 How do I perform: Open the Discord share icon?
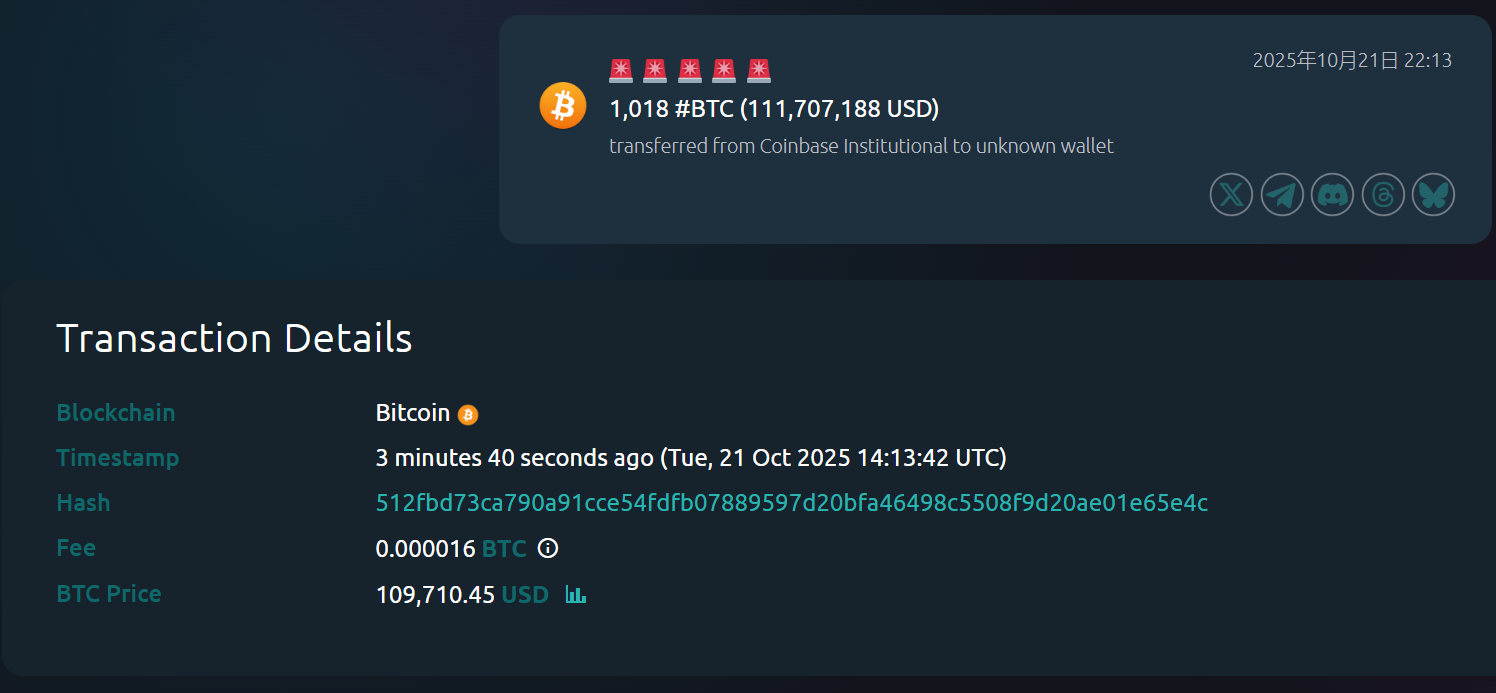pyautogui.click(x=1332, y=194)
